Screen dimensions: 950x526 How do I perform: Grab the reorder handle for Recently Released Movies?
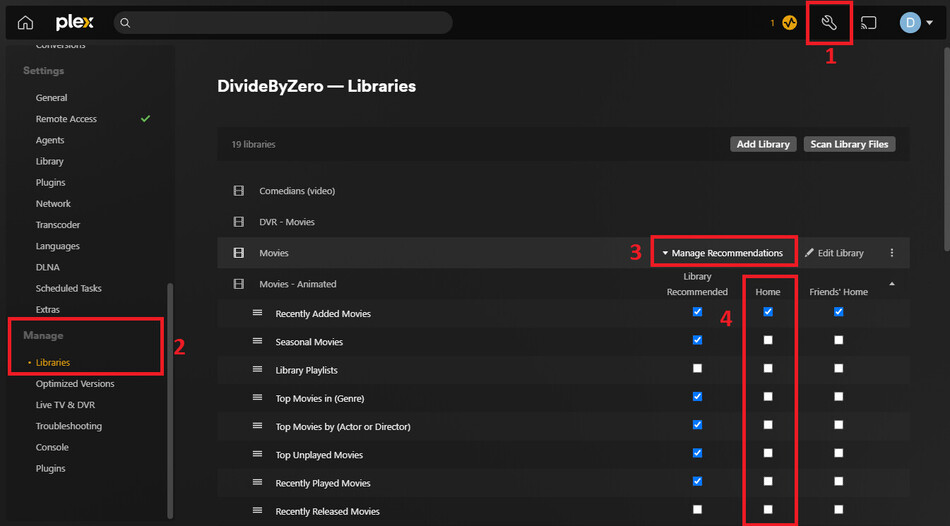pos(257,510)
